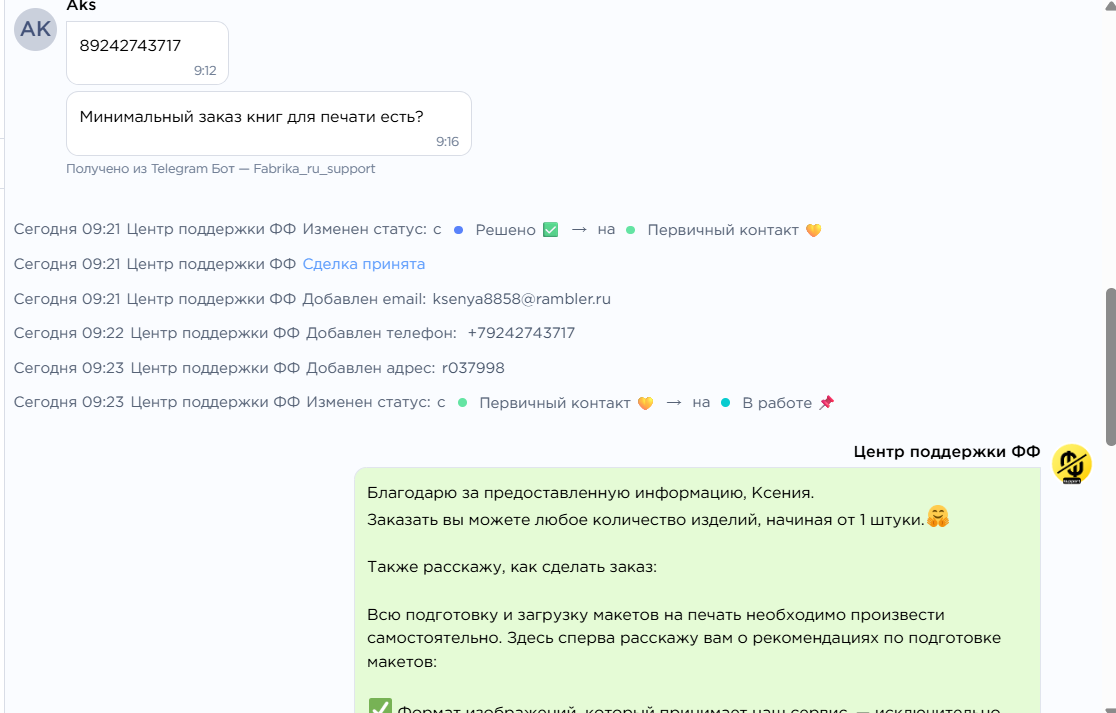Click the AK contact avatar

(x=36, y=29)
